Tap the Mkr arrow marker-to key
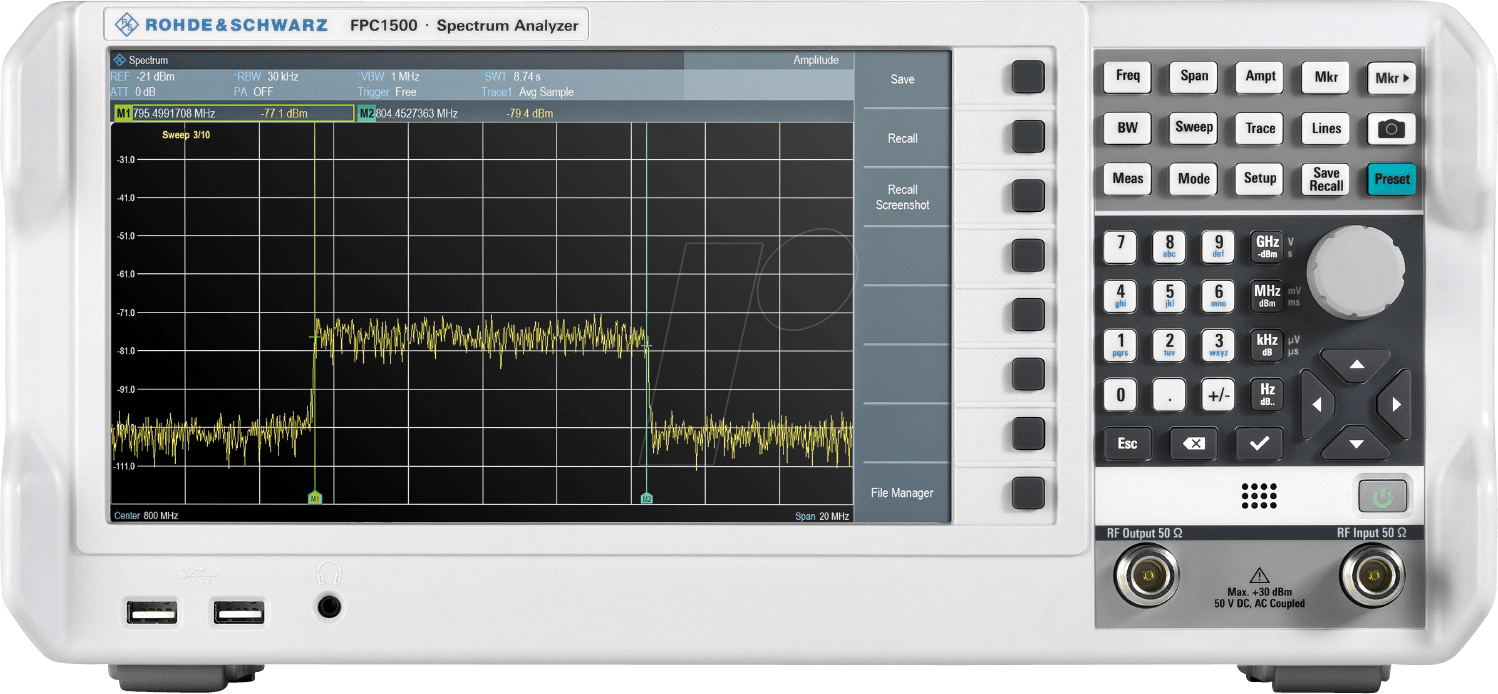Screen dimensions: 1498x694 [x=1392, y=77]
